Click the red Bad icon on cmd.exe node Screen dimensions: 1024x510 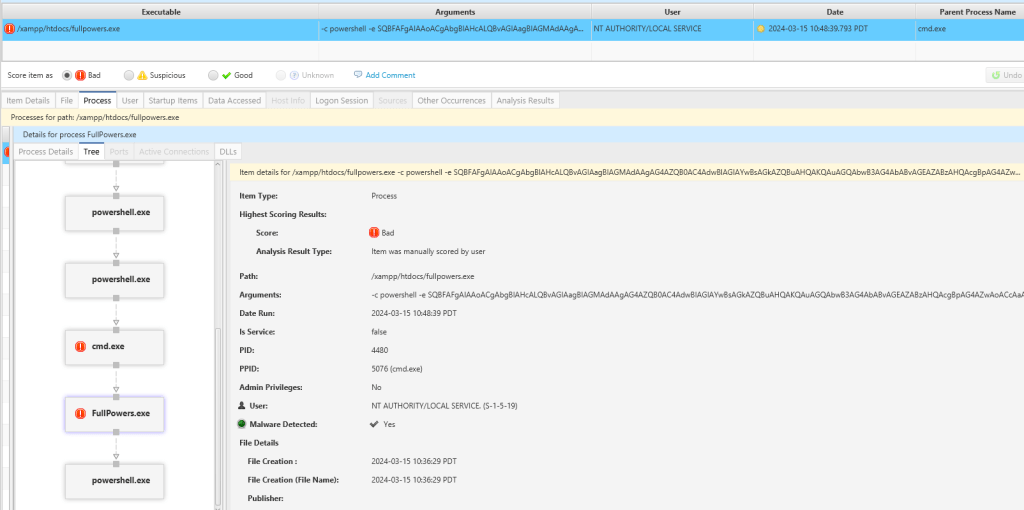point(81,346)
